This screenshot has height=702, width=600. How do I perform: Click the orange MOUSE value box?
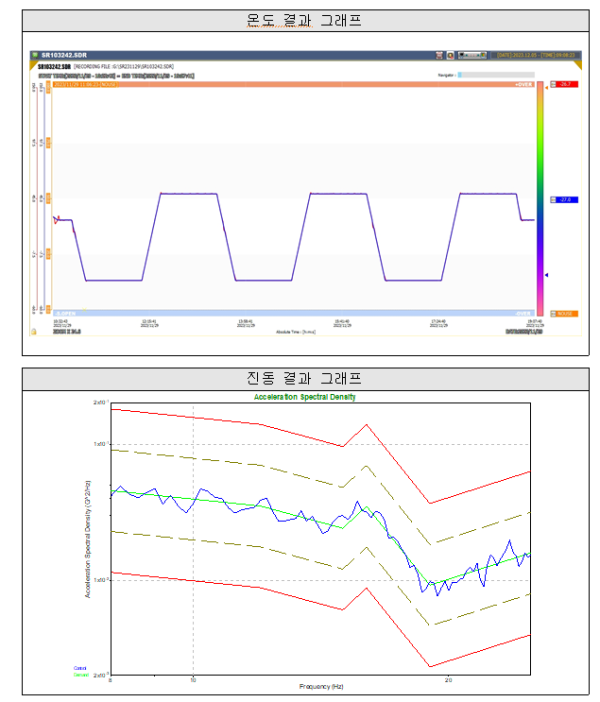click(x=567, y=313)
